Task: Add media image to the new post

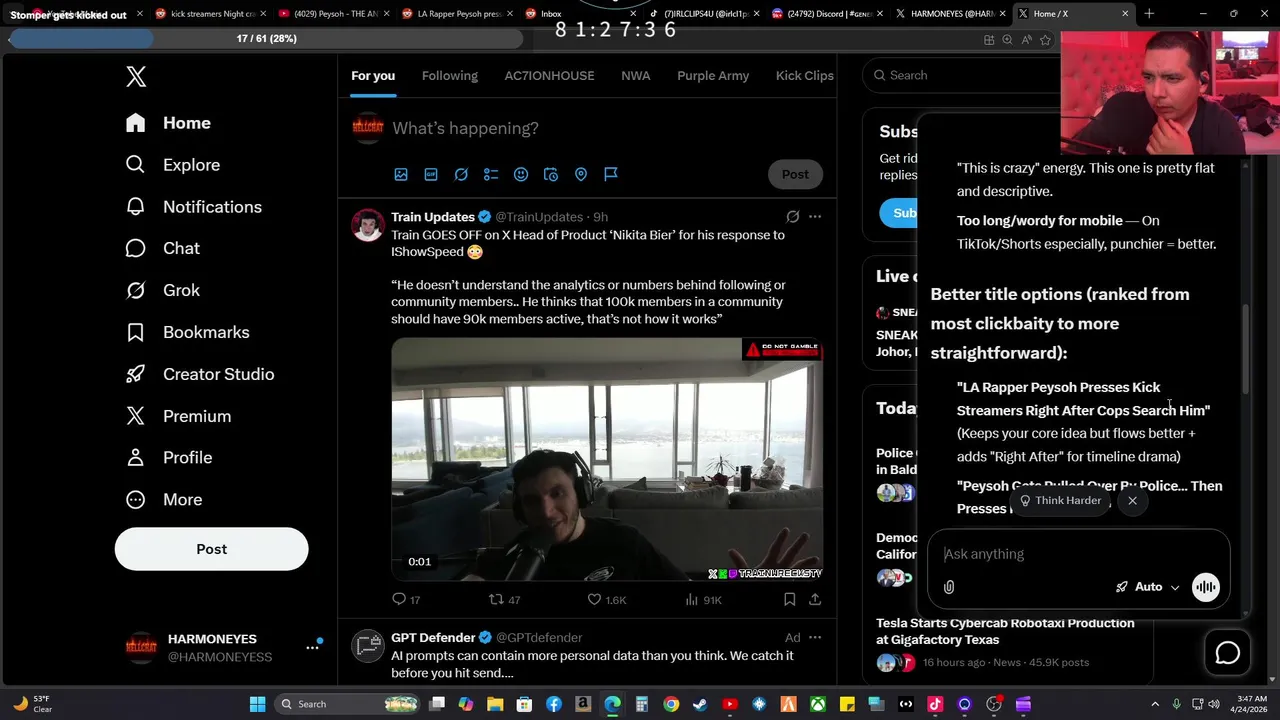Action: pos(401,174)
